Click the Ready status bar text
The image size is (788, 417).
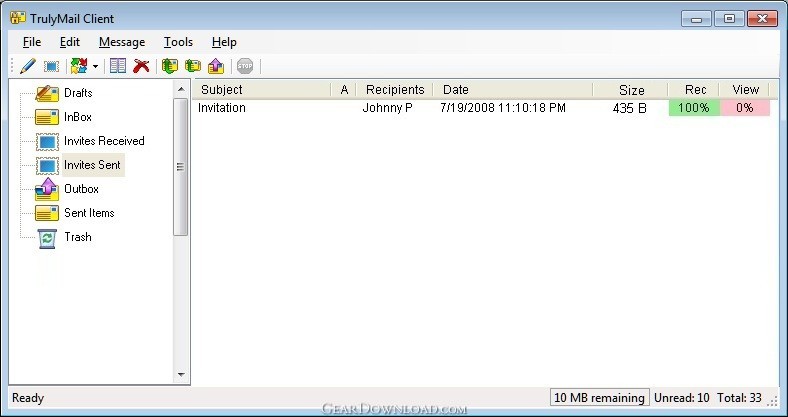tap(28, 398)
